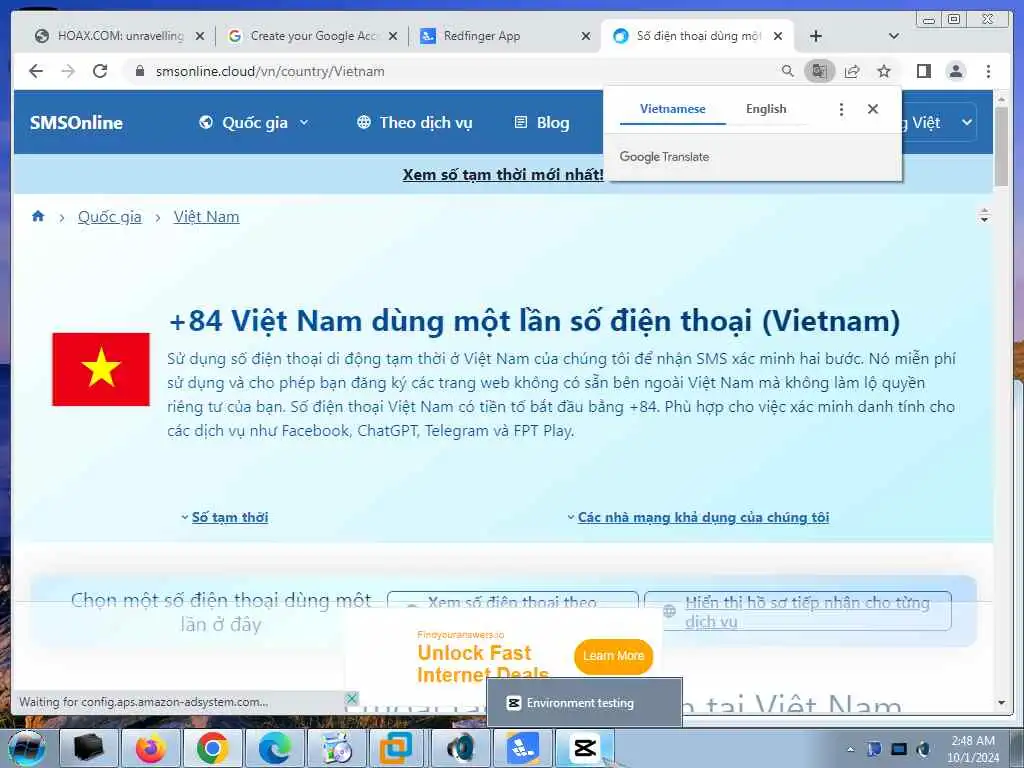Click the scrollbar down arrow

(1001, 703)
